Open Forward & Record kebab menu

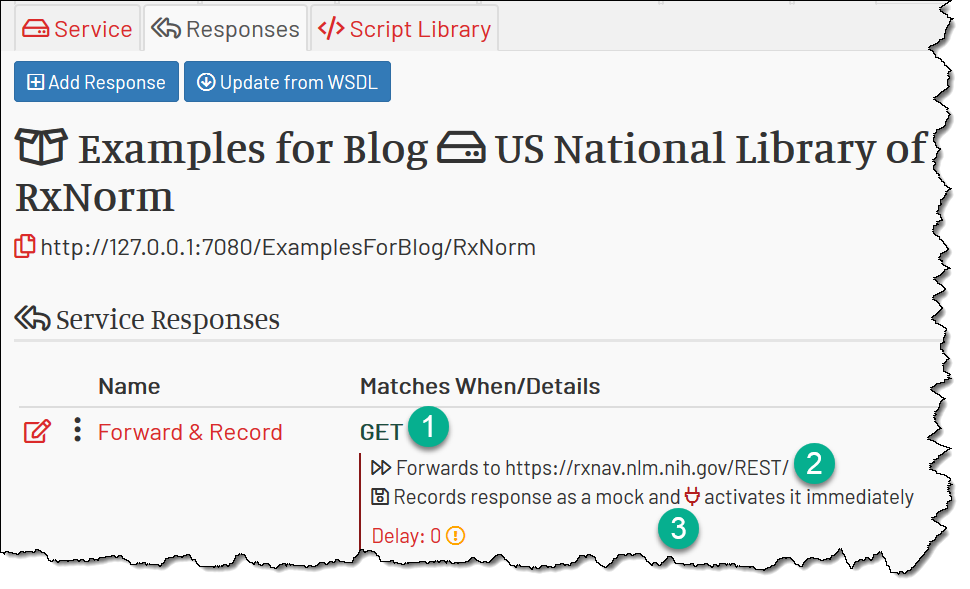click(77, 429)
